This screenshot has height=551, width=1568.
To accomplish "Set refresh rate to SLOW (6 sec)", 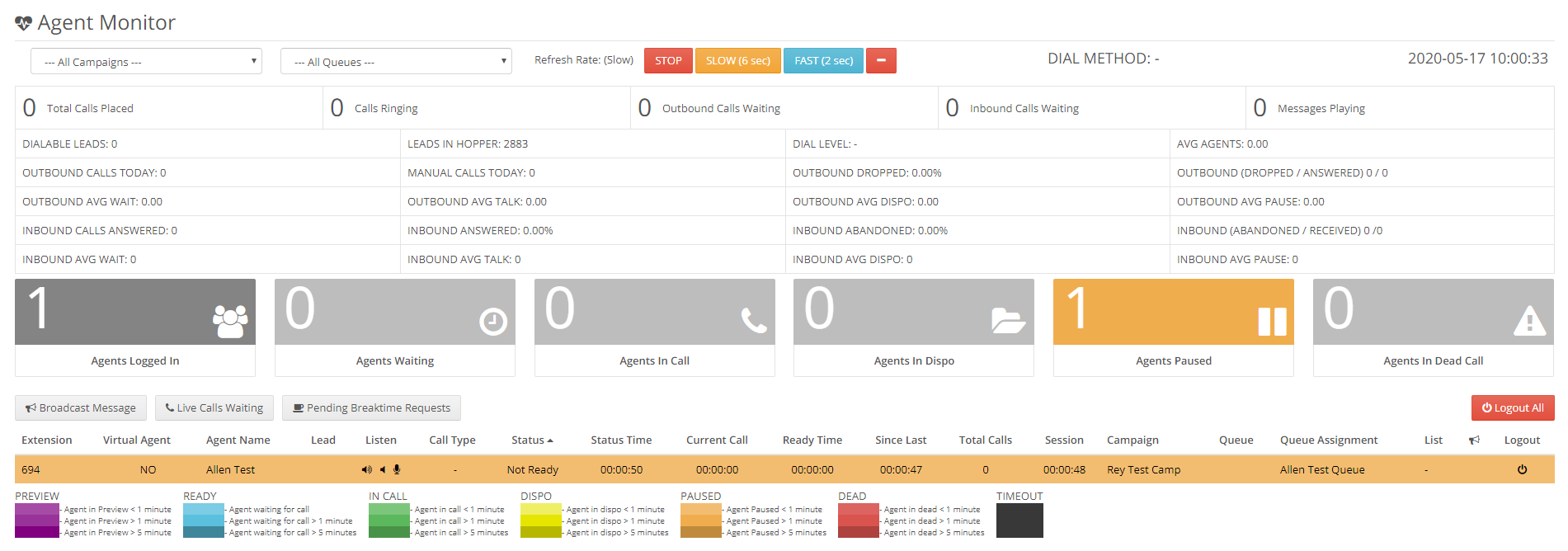I will pyautogui.click(x=737, y=60).
